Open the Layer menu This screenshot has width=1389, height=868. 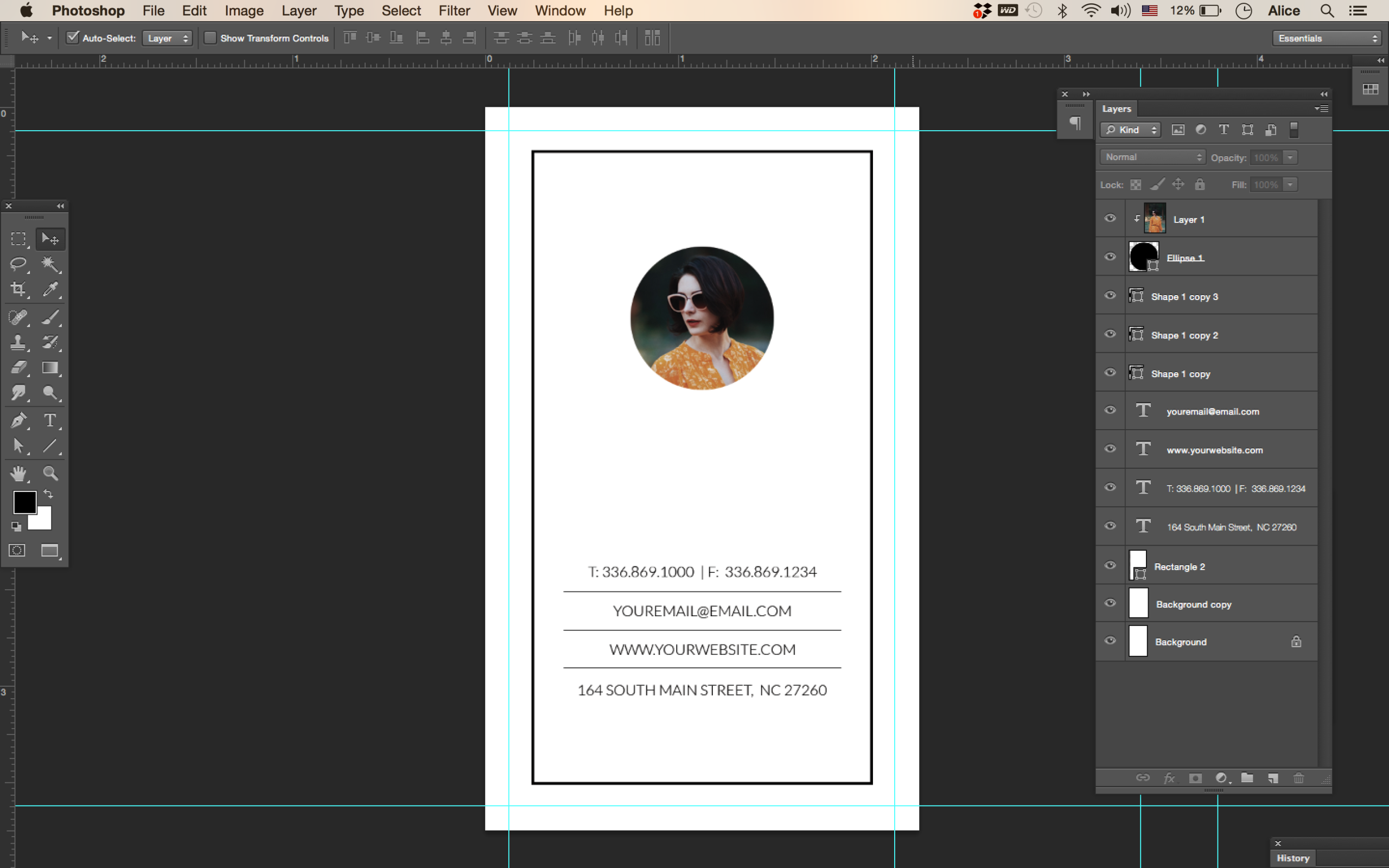[x=298, y=10]
